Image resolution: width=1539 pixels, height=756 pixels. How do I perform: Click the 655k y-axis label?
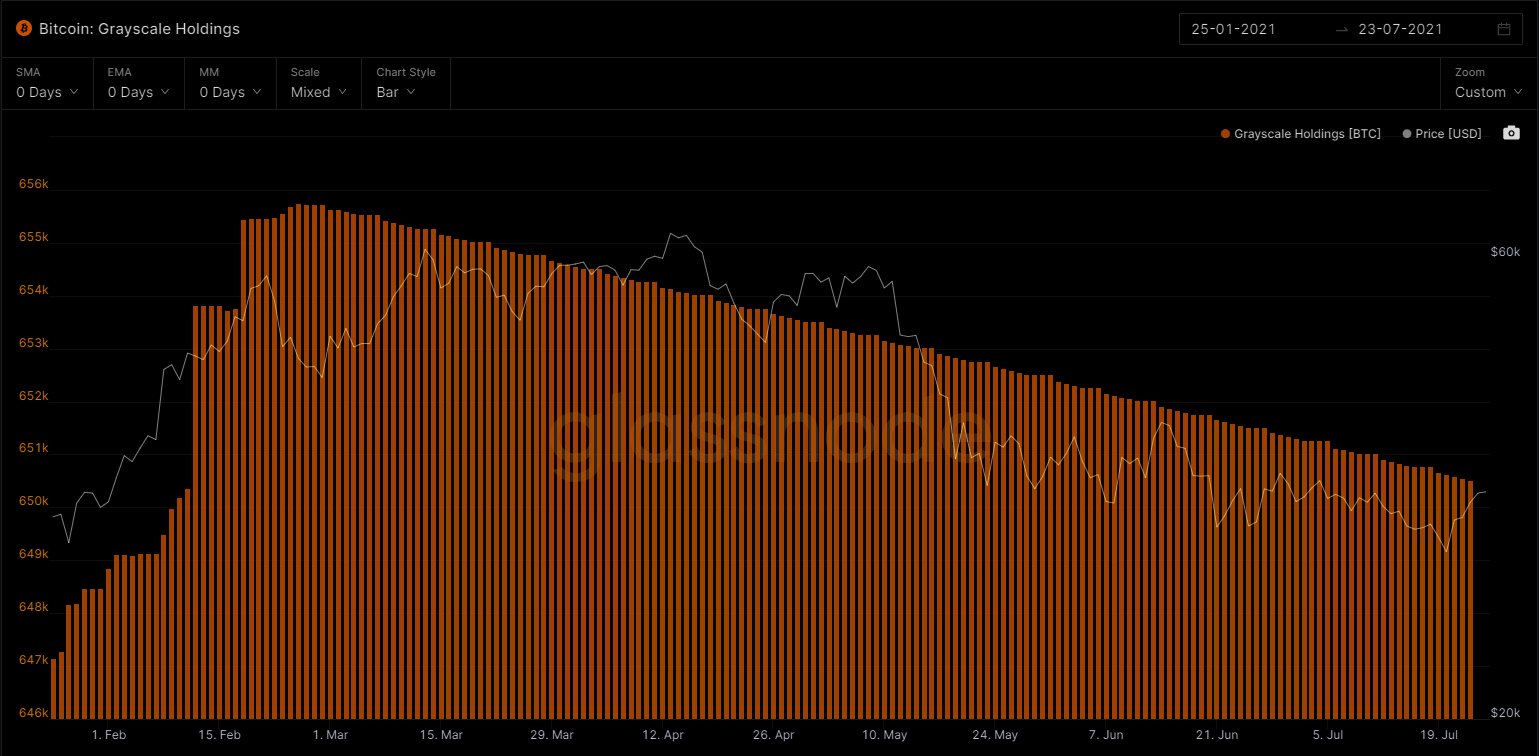coord(33,238)
